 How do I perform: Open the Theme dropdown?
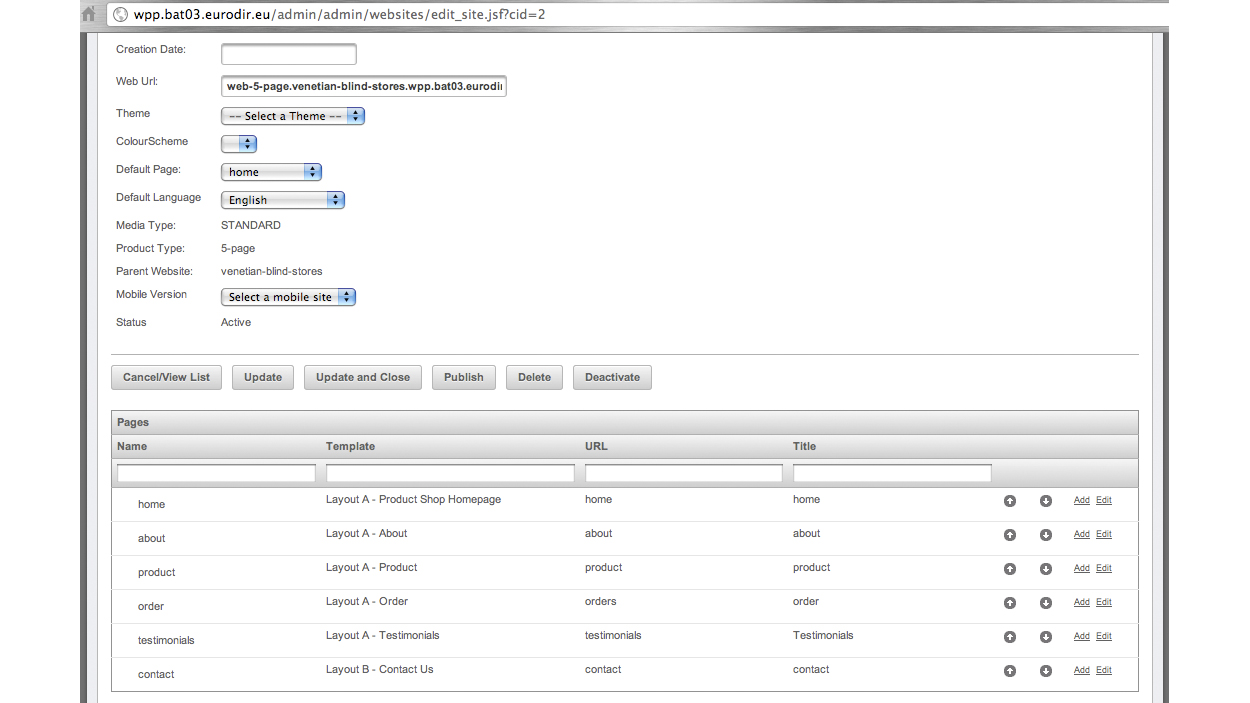pos(293,116)
